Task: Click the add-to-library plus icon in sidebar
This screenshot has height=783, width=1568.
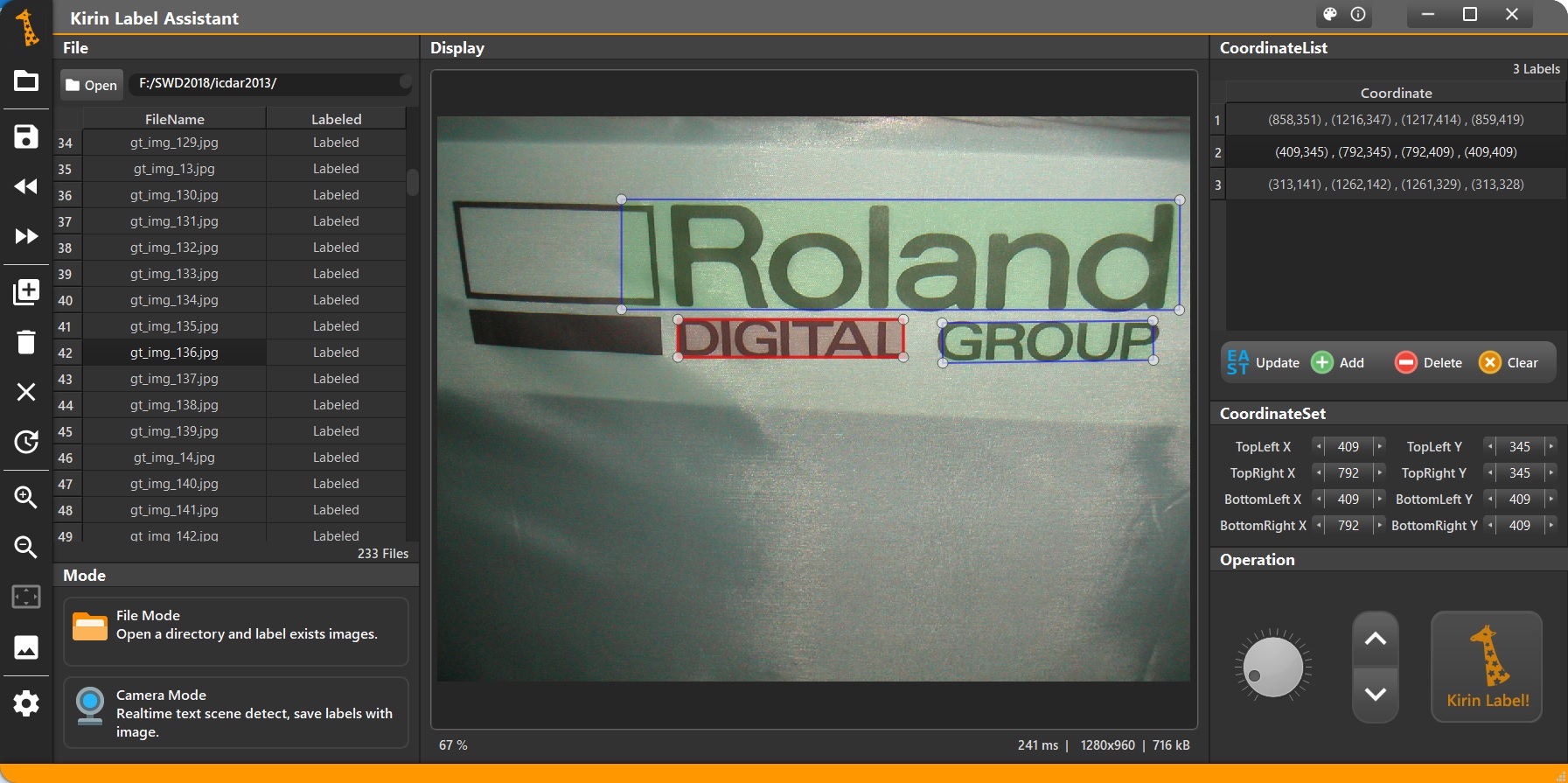Action: pyautogui.click(x=26, y=291)
